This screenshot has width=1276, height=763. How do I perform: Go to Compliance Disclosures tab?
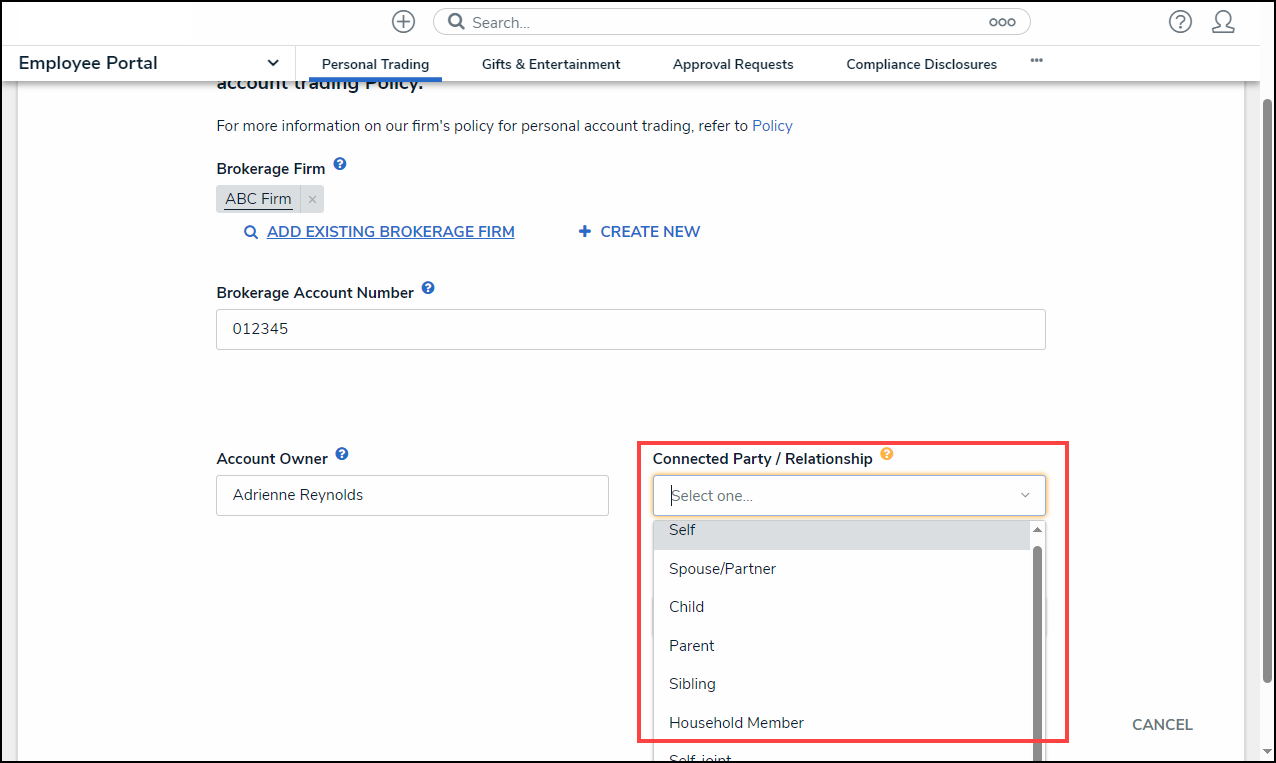click(921, 64)
